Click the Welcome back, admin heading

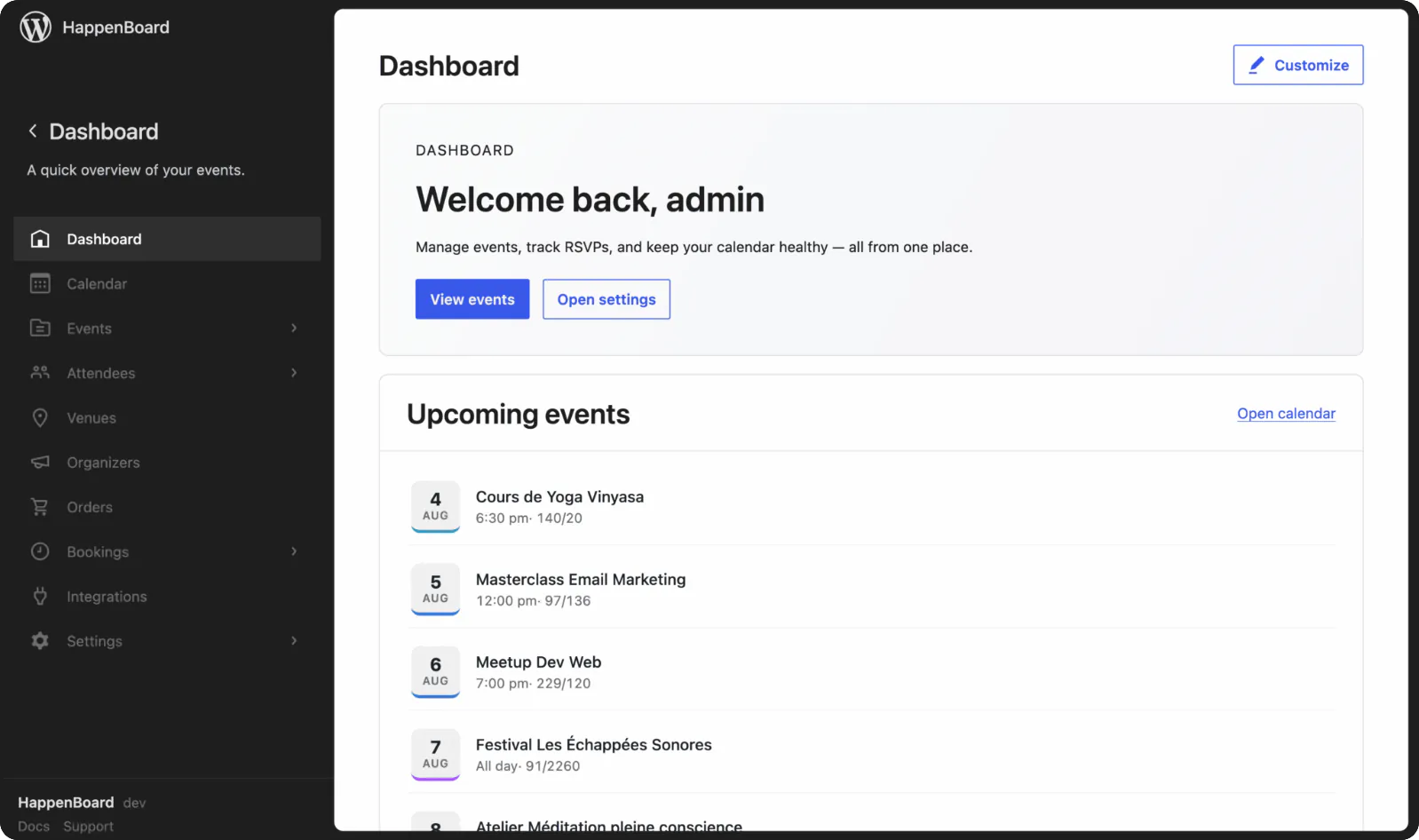[590, 200]
